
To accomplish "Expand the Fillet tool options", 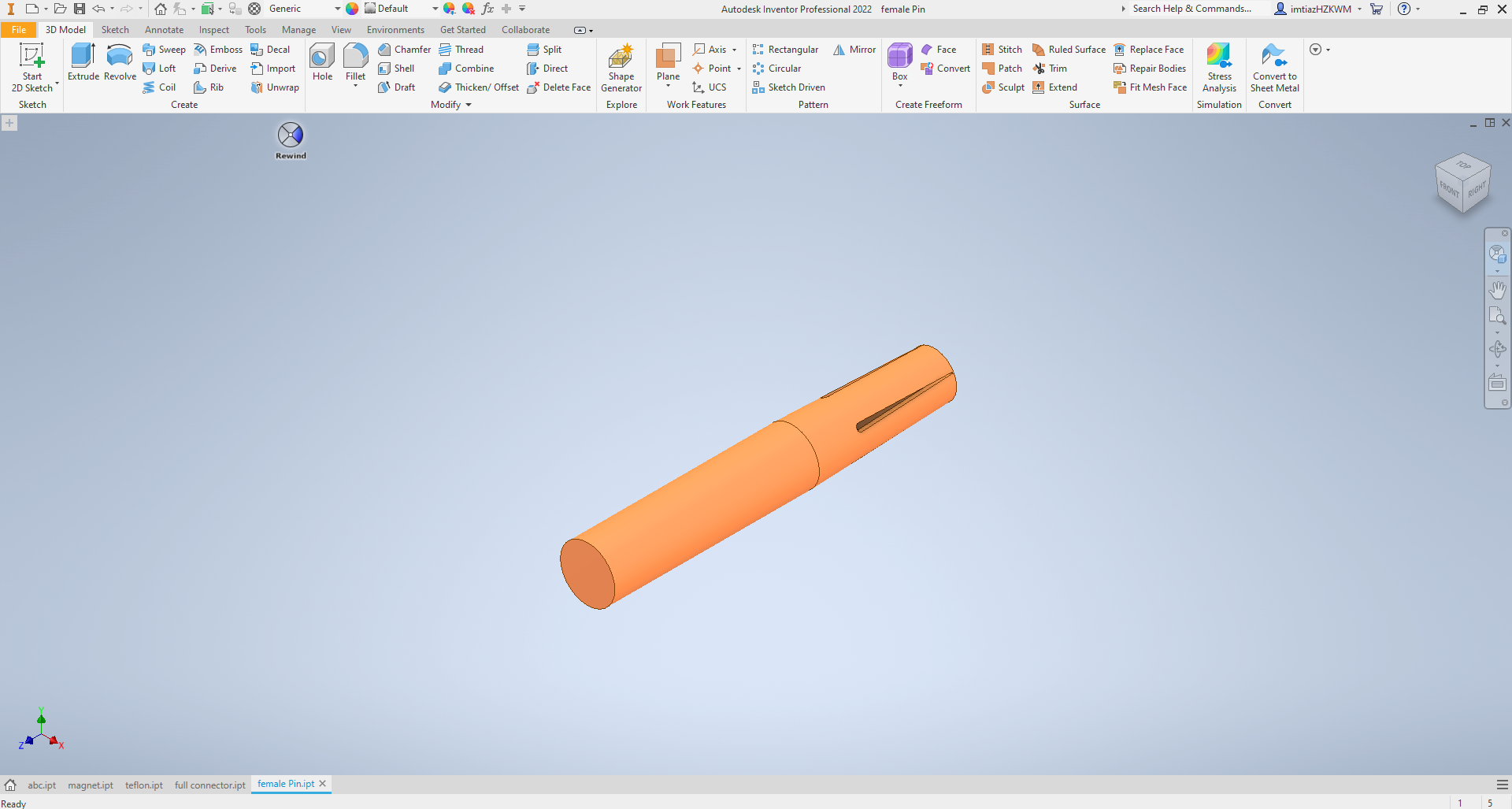I will pyautogui.click(x=355, y=87).
